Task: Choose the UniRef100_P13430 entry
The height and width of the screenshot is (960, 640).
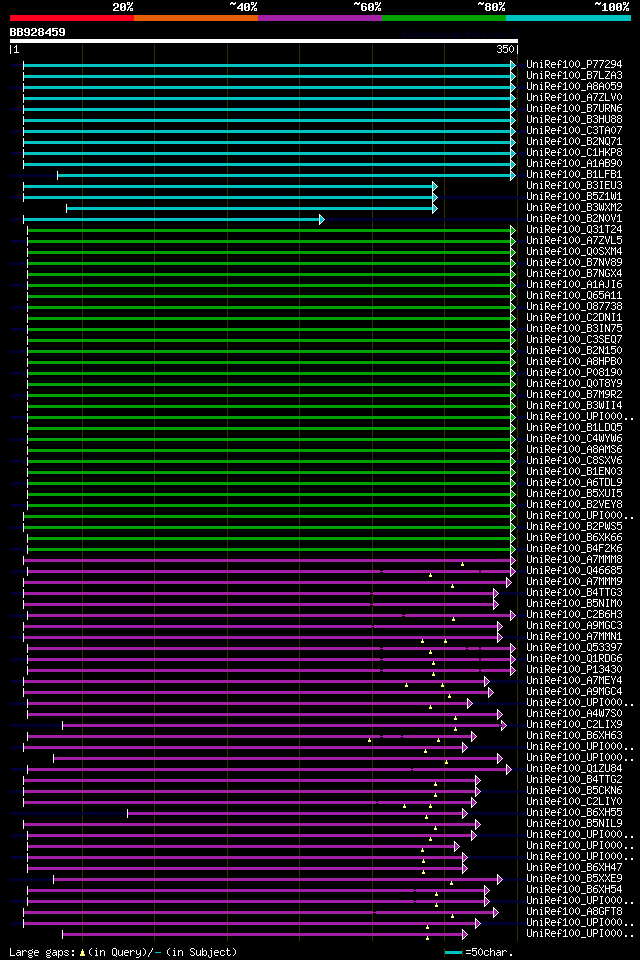Action: coord(574,670)
